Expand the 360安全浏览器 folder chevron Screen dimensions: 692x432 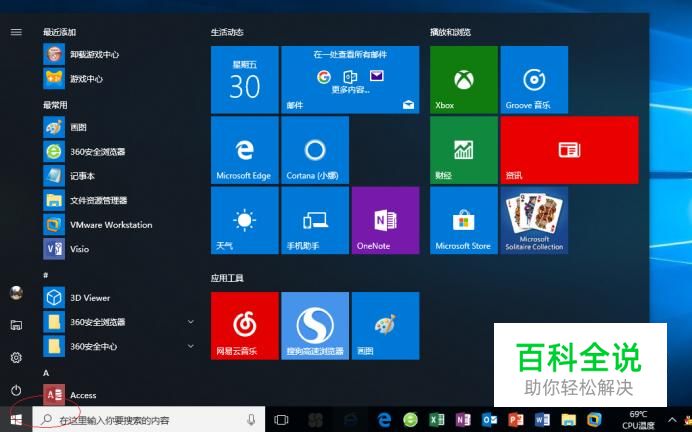[x=191, y=322]
